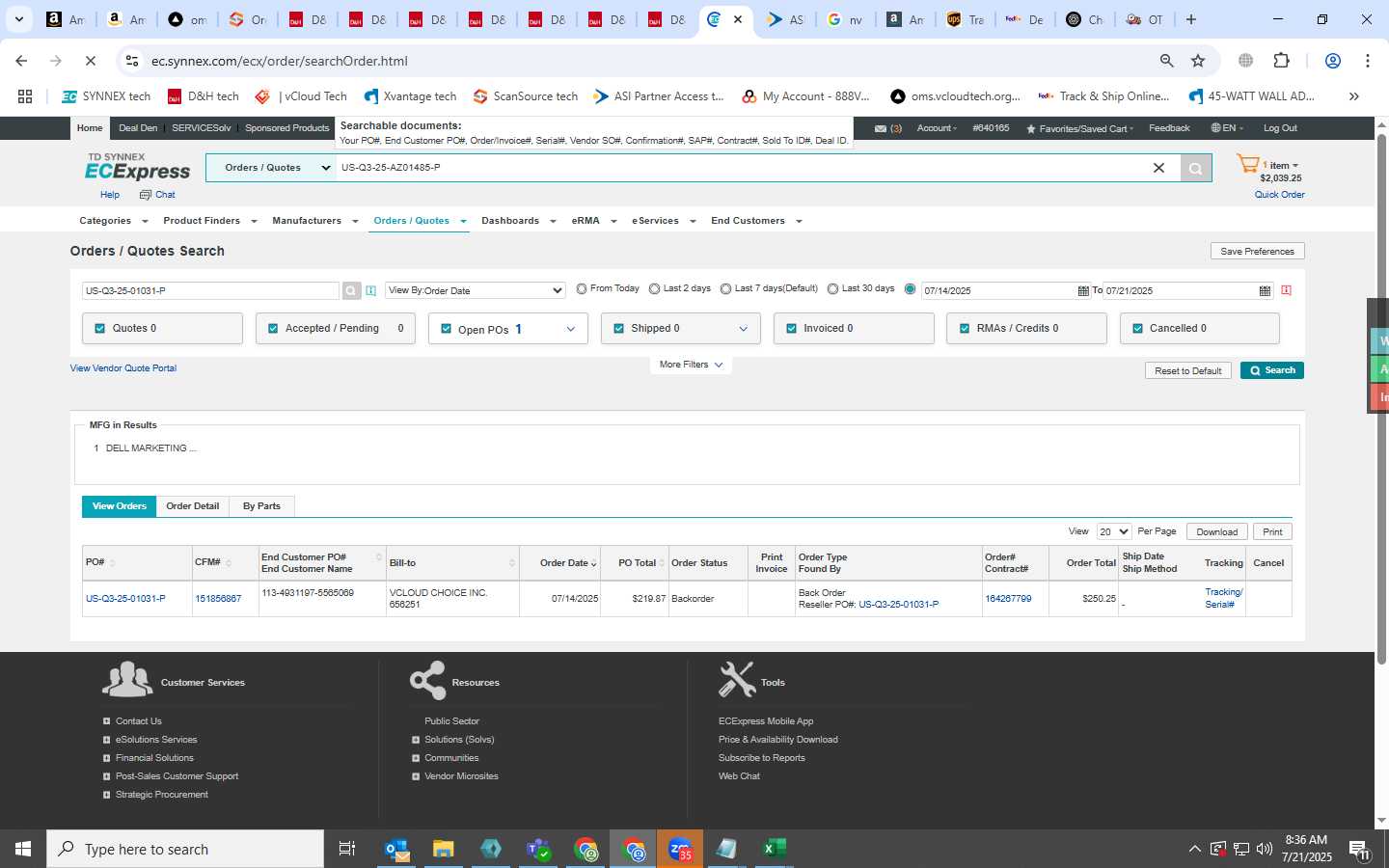Screen dimensions: 1389x868
Task: Open Chrome zoom magnifier icon in address bar
Action: pos(1166,61)
